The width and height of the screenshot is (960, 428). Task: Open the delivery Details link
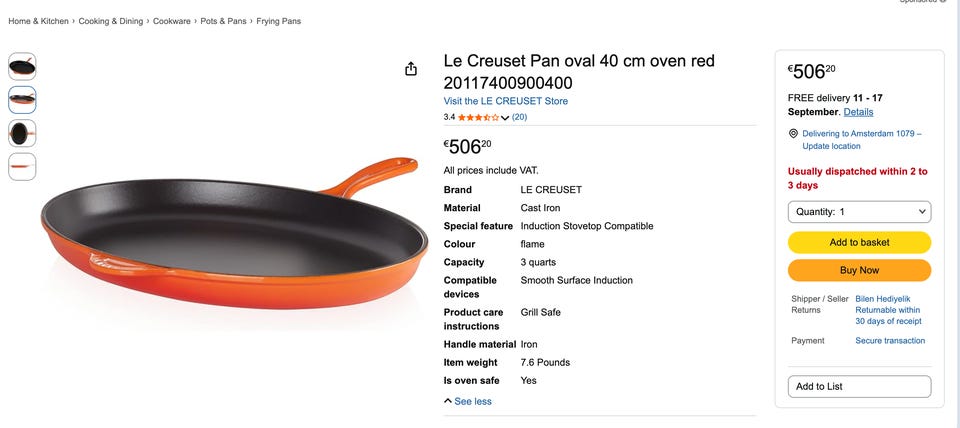coord(858,112)
